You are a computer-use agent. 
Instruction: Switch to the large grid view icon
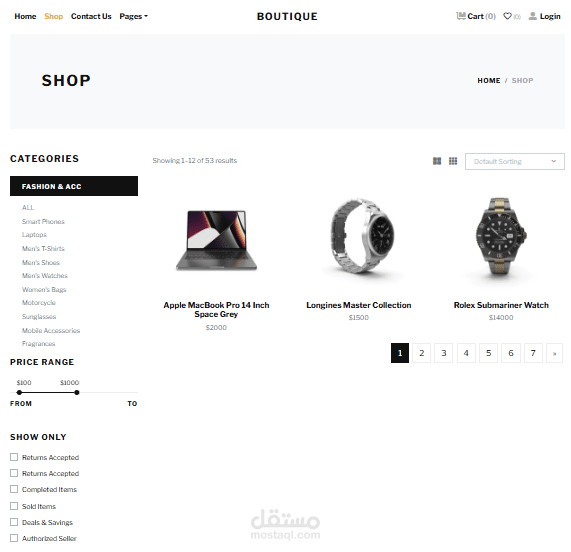(x=437, y=161)
